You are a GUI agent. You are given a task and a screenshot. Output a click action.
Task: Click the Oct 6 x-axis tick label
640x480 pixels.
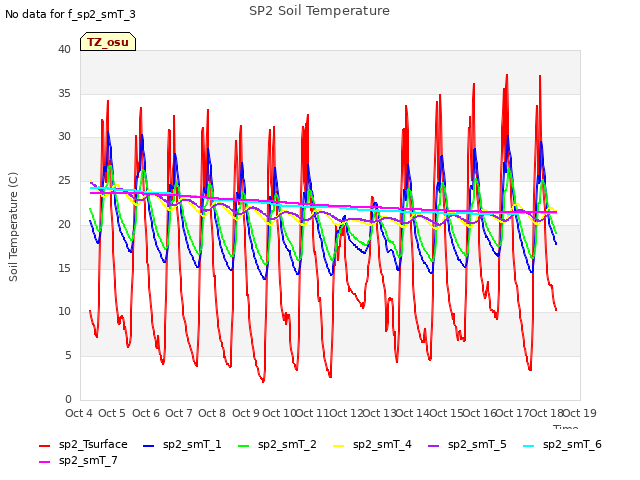pyautogui.click(x=146, y=413)
